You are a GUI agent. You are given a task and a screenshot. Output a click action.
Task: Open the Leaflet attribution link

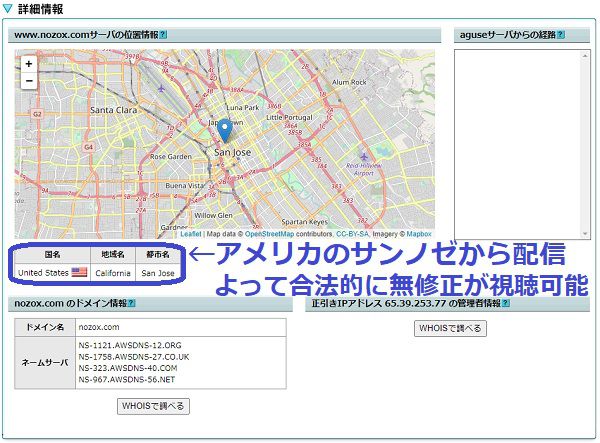pyautogui.click(x=191, y=234)
